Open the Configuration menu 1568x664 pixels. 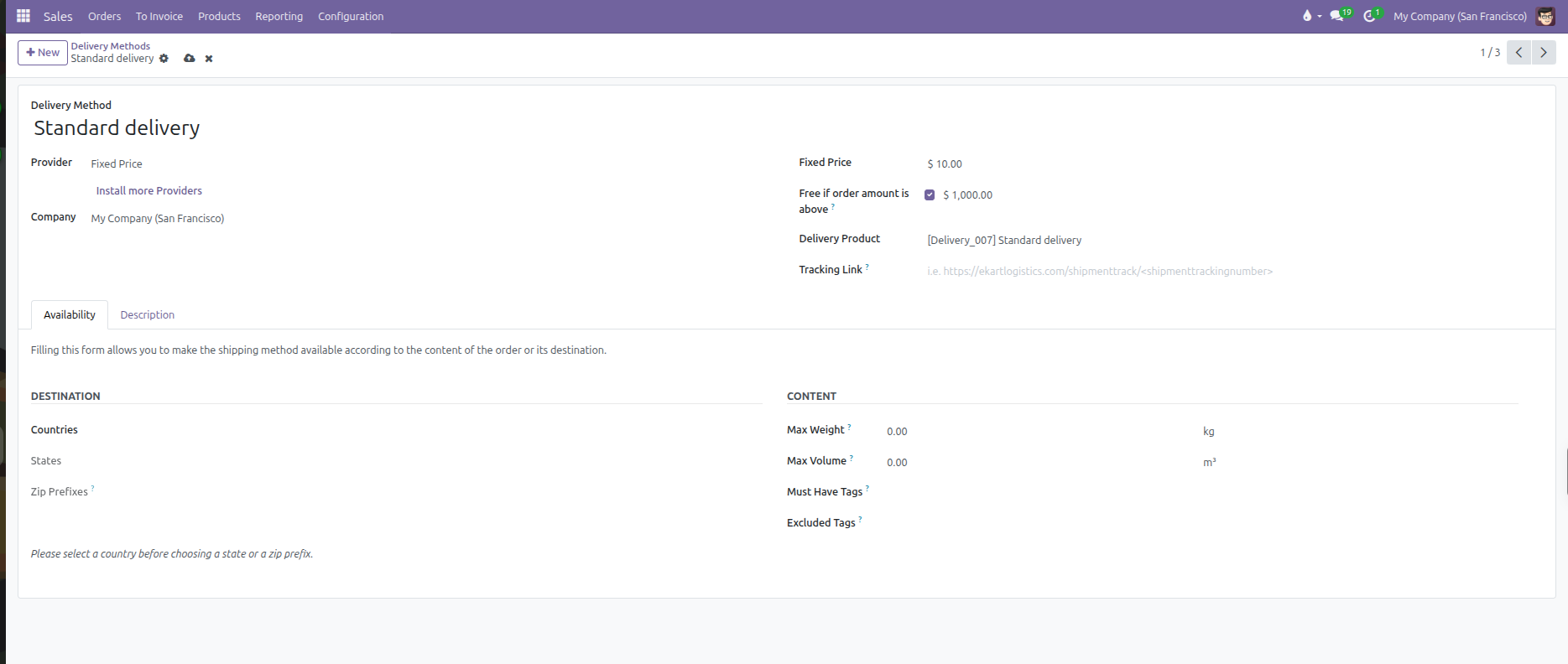pos(351,16)
